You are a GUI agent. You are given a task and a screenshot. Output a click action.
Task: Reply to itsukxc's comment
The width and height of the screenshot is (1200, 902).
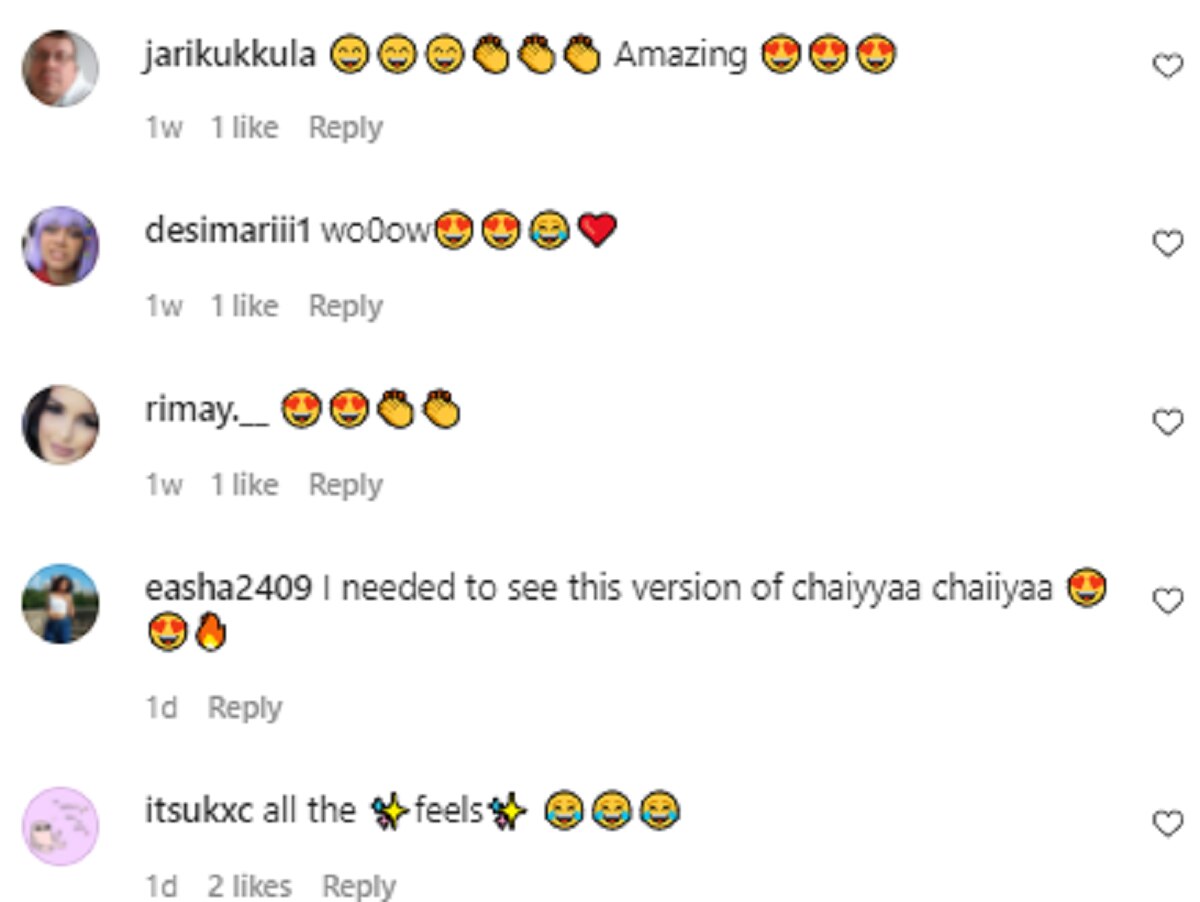tap(358, 886)
